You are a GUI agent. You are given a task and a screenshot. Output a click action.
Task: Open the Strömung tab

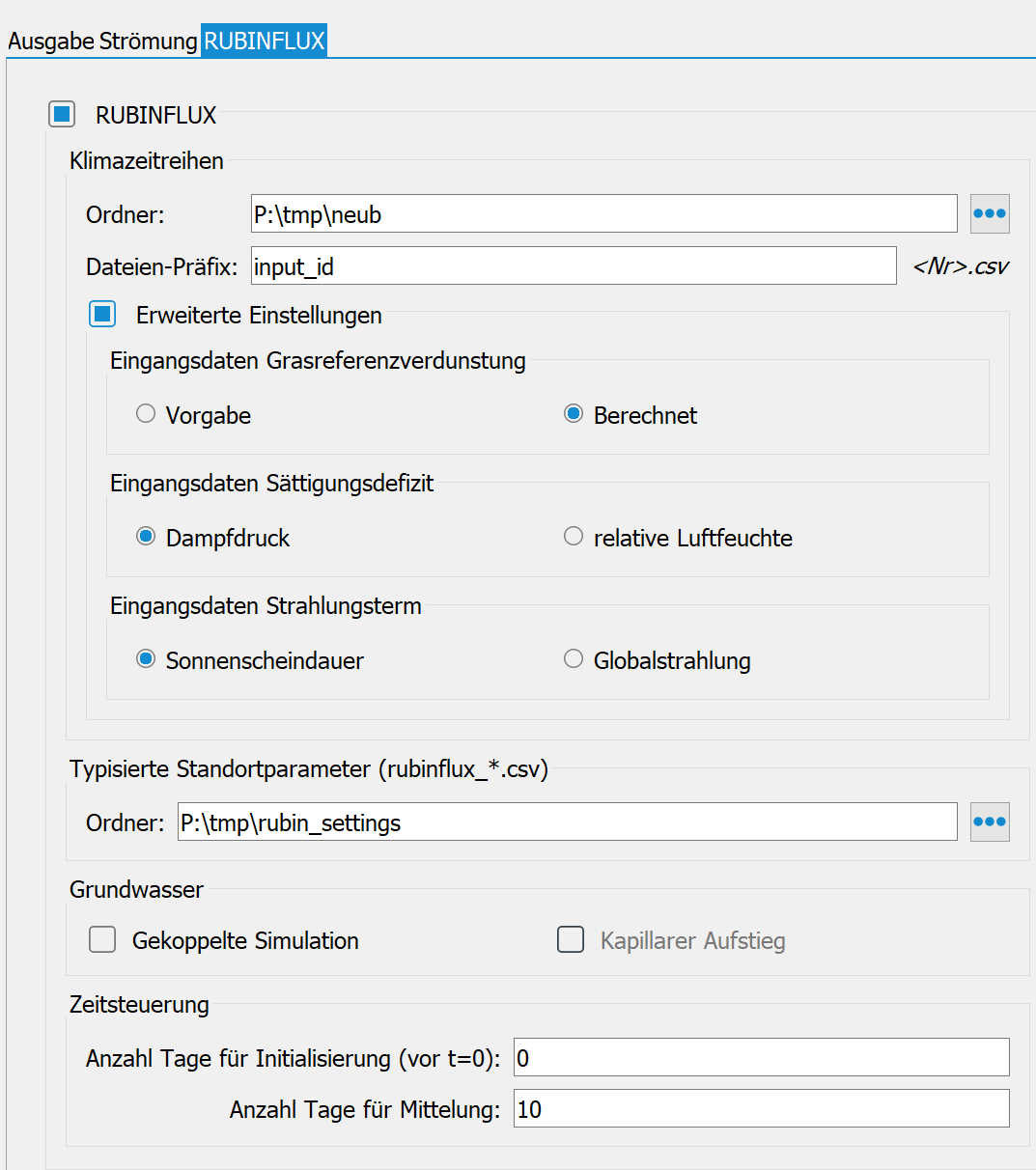[x=148, y=42]
